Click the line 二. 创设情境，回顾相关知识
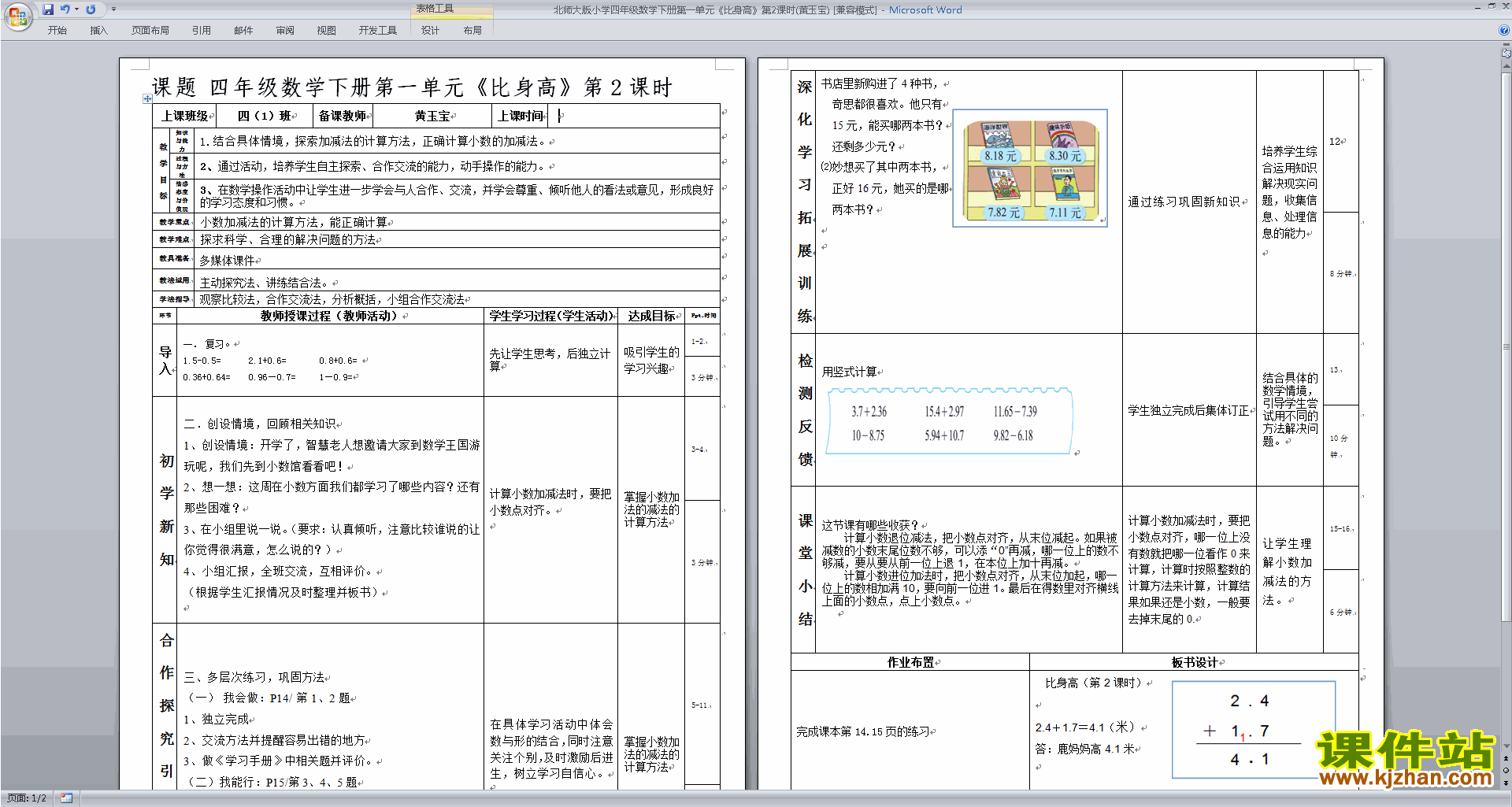Screen dimensions: 1512x807 click(260, 424)
